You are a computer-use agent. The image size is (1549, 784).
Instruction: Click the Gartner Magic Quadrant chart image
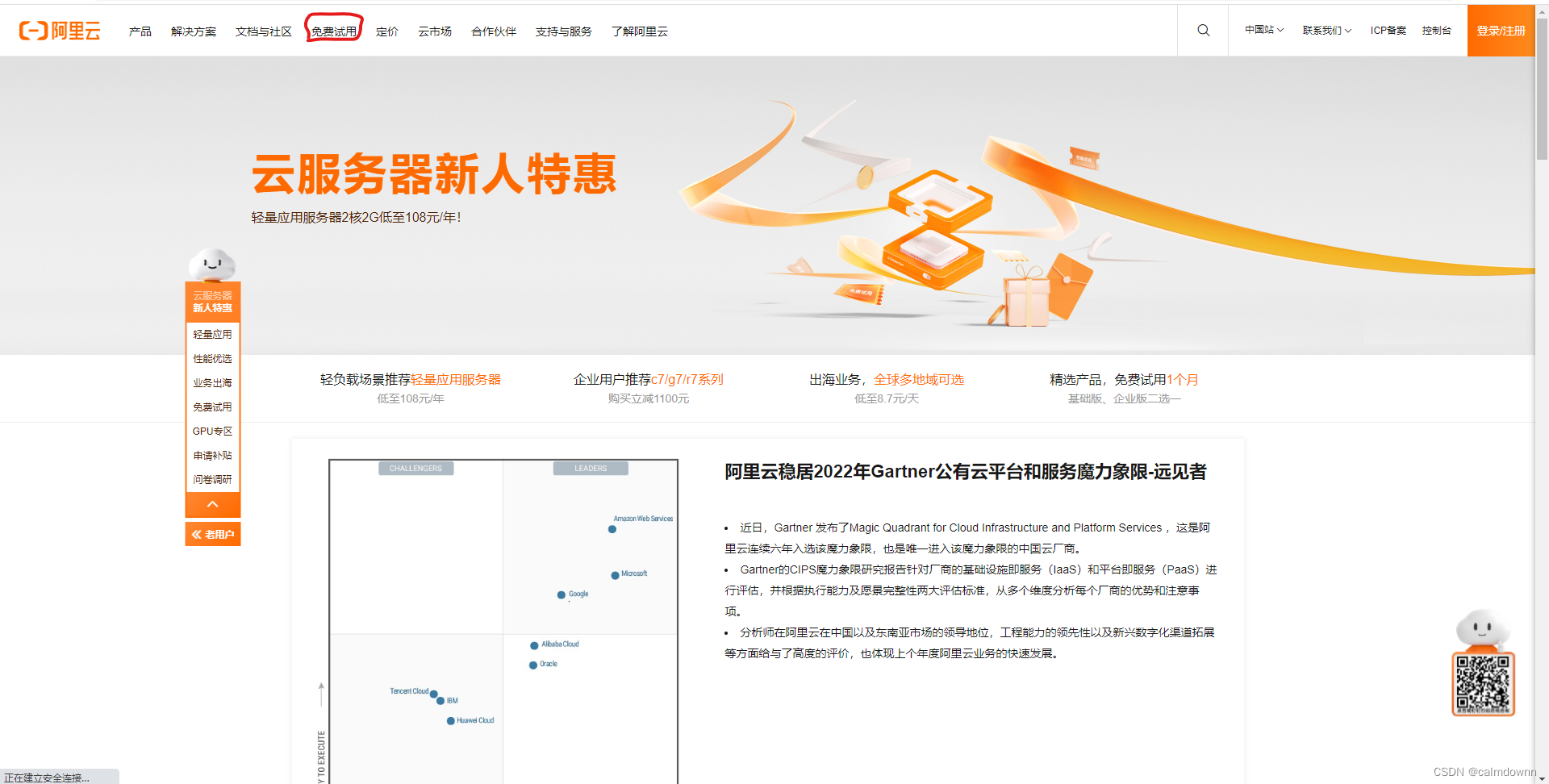503,621
